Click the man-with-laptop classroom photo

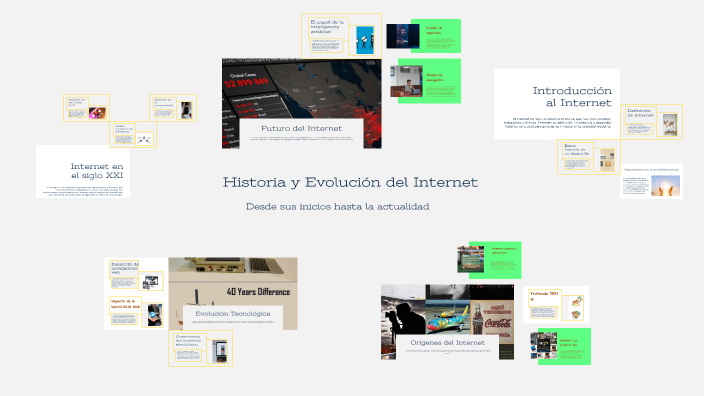pyautogui.click(x=406, y=81)
